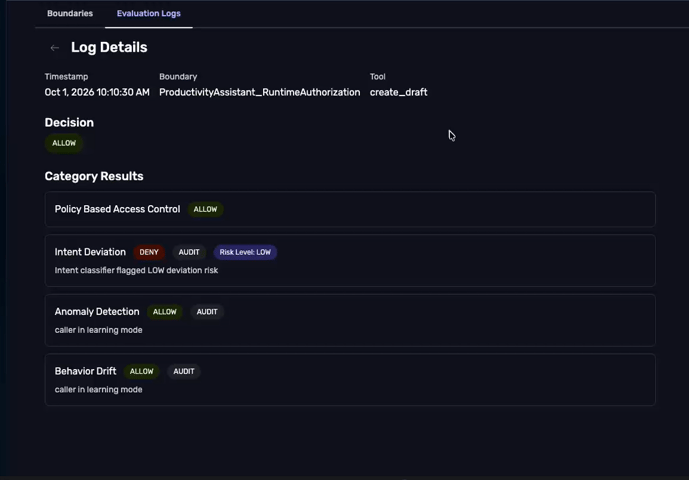Expand the Behavior Drift result card

click(x=350, y=380)
